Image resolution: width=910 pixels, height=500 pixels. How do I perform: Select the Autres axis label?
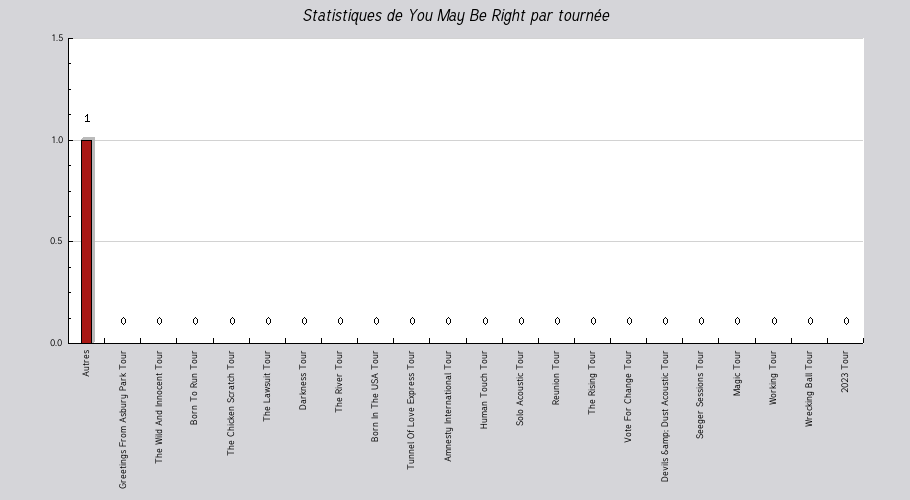click(86, 363)
